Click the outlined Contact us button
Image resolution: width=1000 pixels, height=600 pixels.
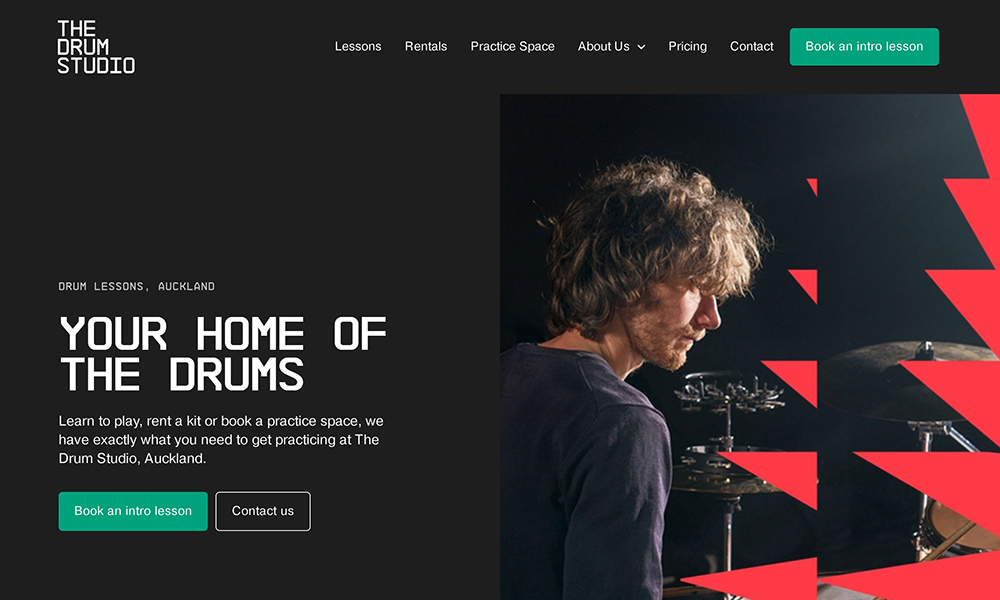(x=263, y=511)
